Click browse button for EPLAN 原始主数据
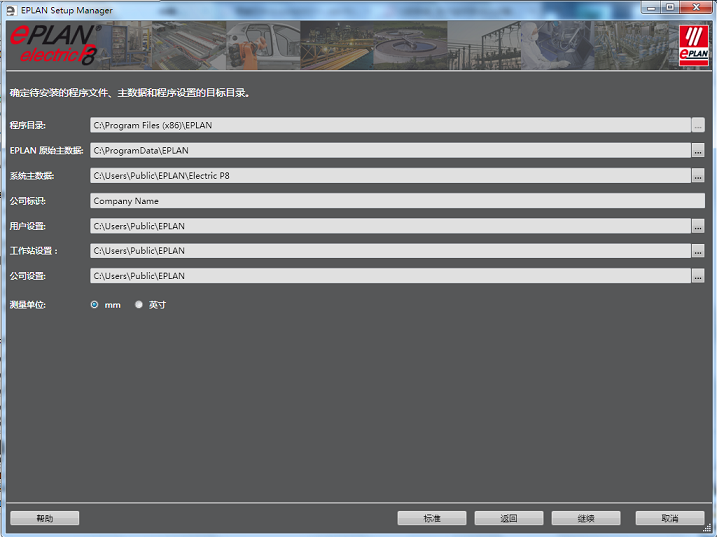 click(698, 150)
